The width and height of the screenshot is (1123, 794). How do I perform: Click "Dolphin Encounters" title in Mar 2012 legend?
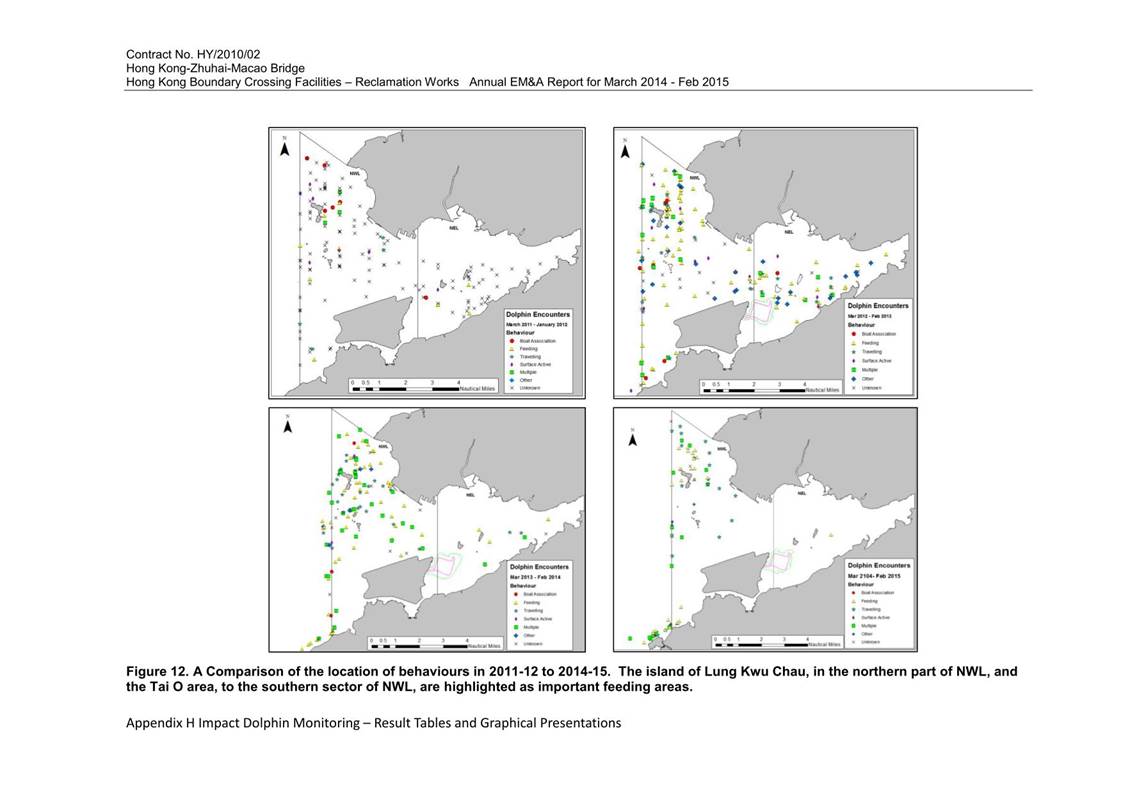point(878,306)
